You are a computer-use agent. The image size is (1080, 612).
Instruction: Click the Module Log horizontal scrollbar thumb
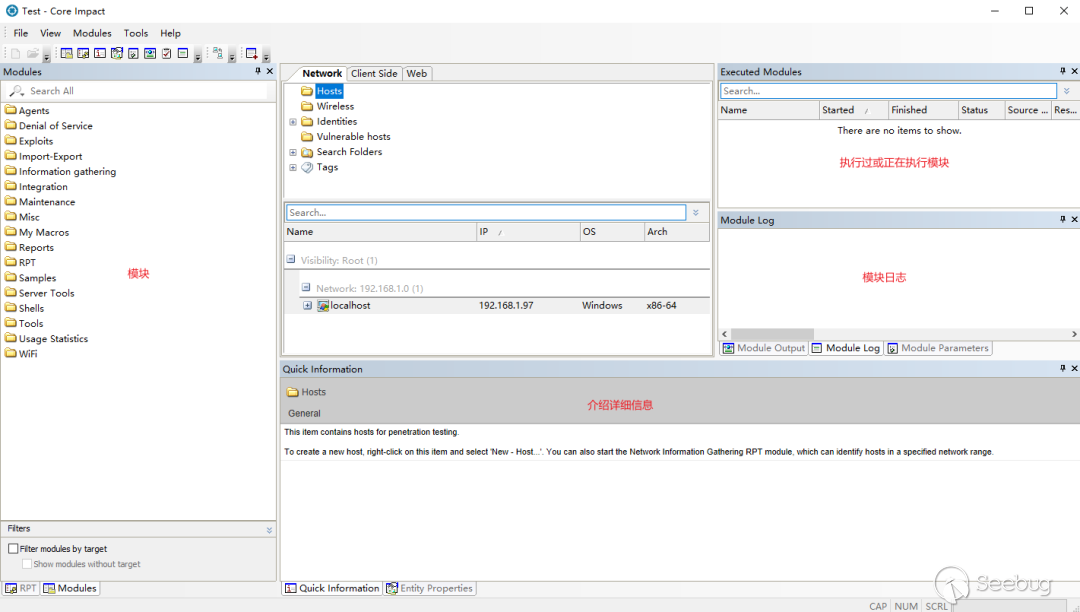click(772, 334)
